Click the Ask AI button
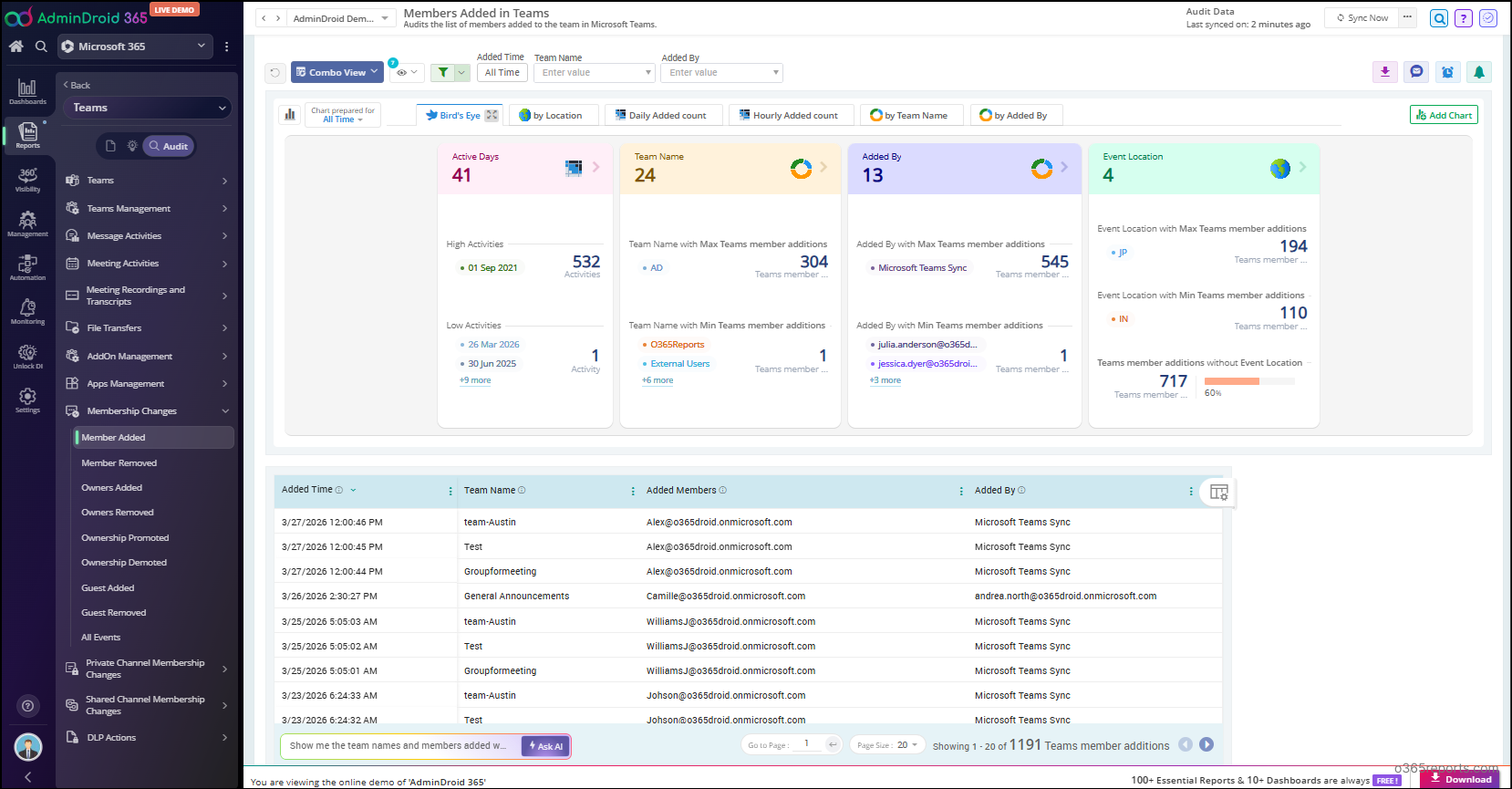Screen dimensions: 1512x789 (x=547, y=746)
